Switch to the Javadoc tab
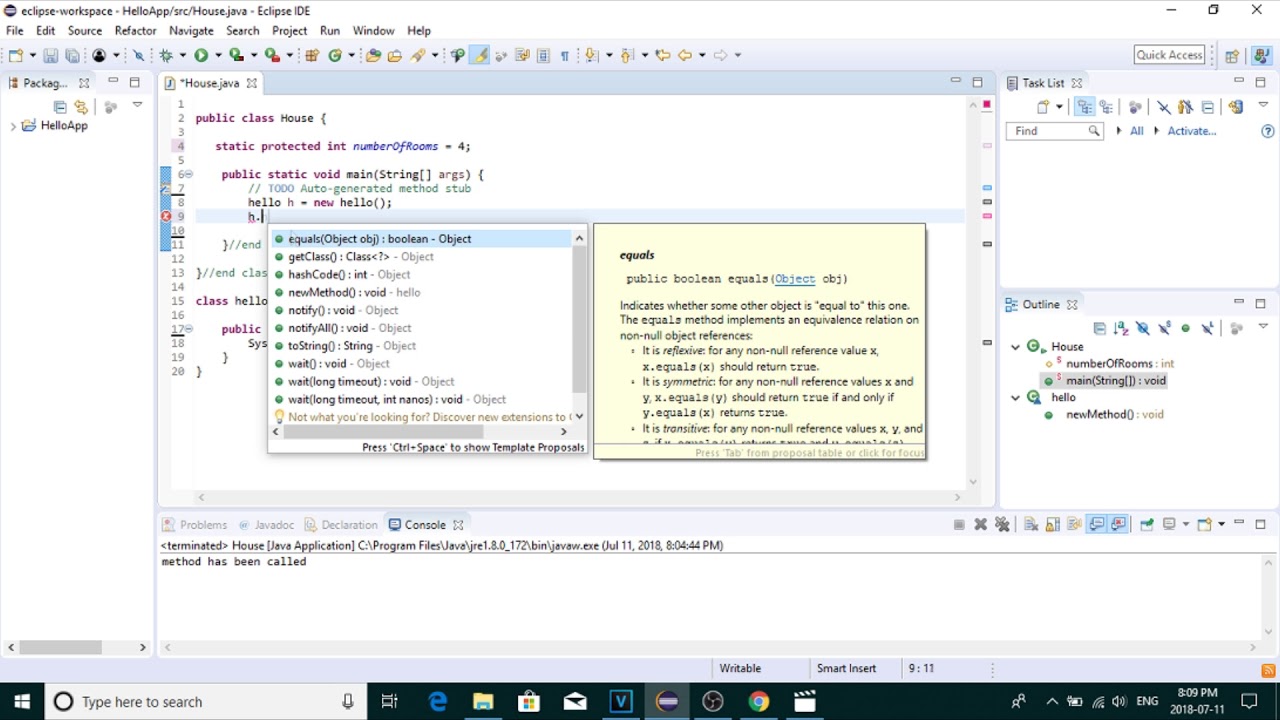The height and width of the screenshot is (720, 1280). 265,525
